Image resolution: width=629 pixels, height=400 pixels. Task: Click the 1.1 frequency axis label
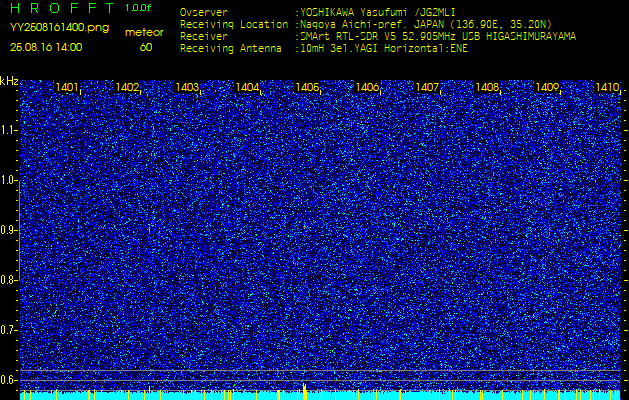(x=8, y=130)
